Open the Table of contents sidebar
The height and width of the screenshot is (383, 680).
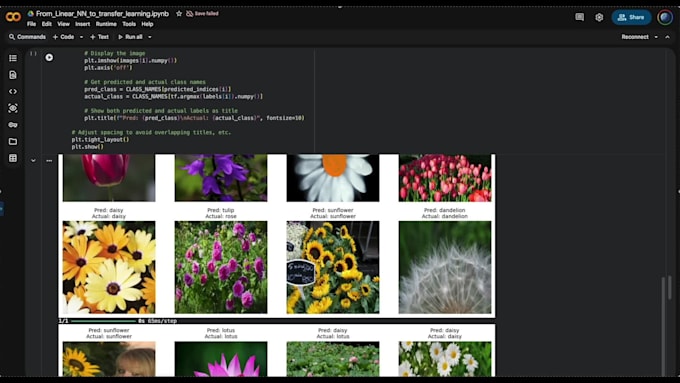pyautogui.click(x=13, y=58)
